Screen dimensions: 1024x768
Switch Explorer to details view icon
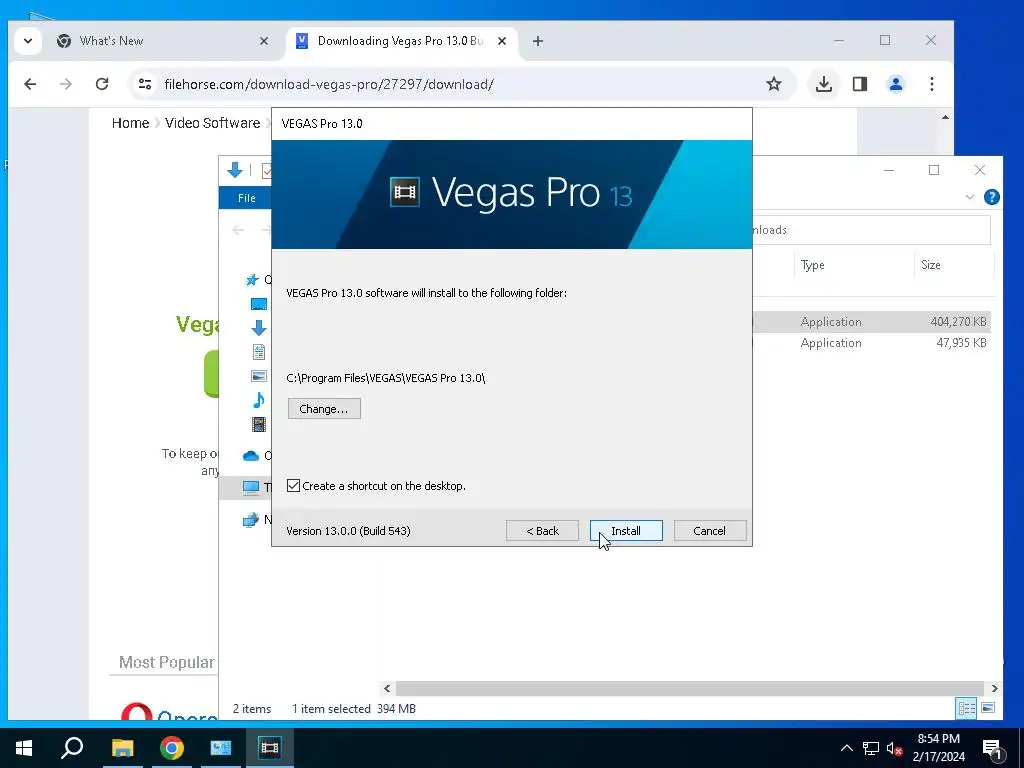966,708
